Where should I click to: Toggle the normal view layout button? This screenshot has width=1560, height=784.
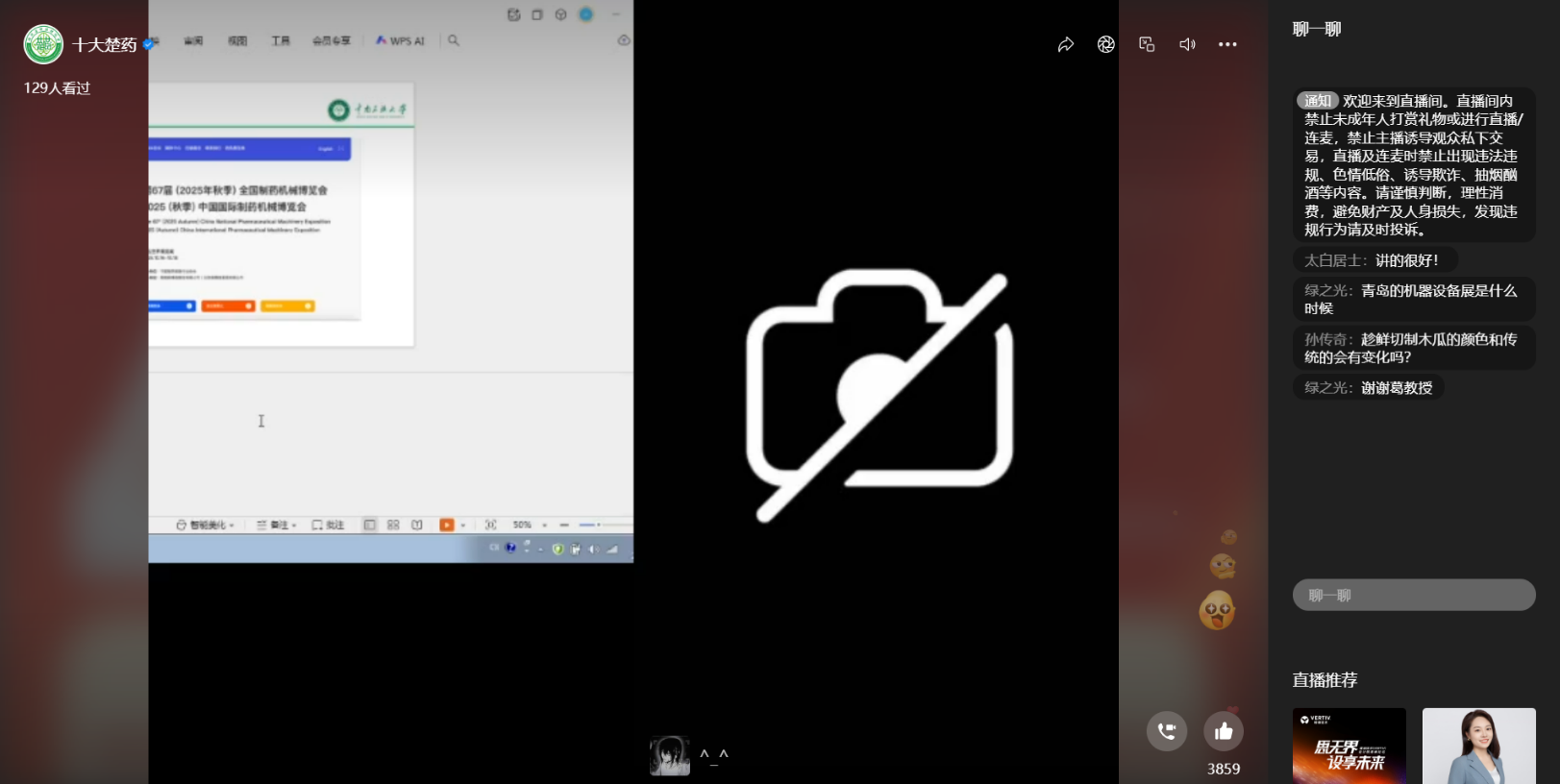tap(369, 525)
